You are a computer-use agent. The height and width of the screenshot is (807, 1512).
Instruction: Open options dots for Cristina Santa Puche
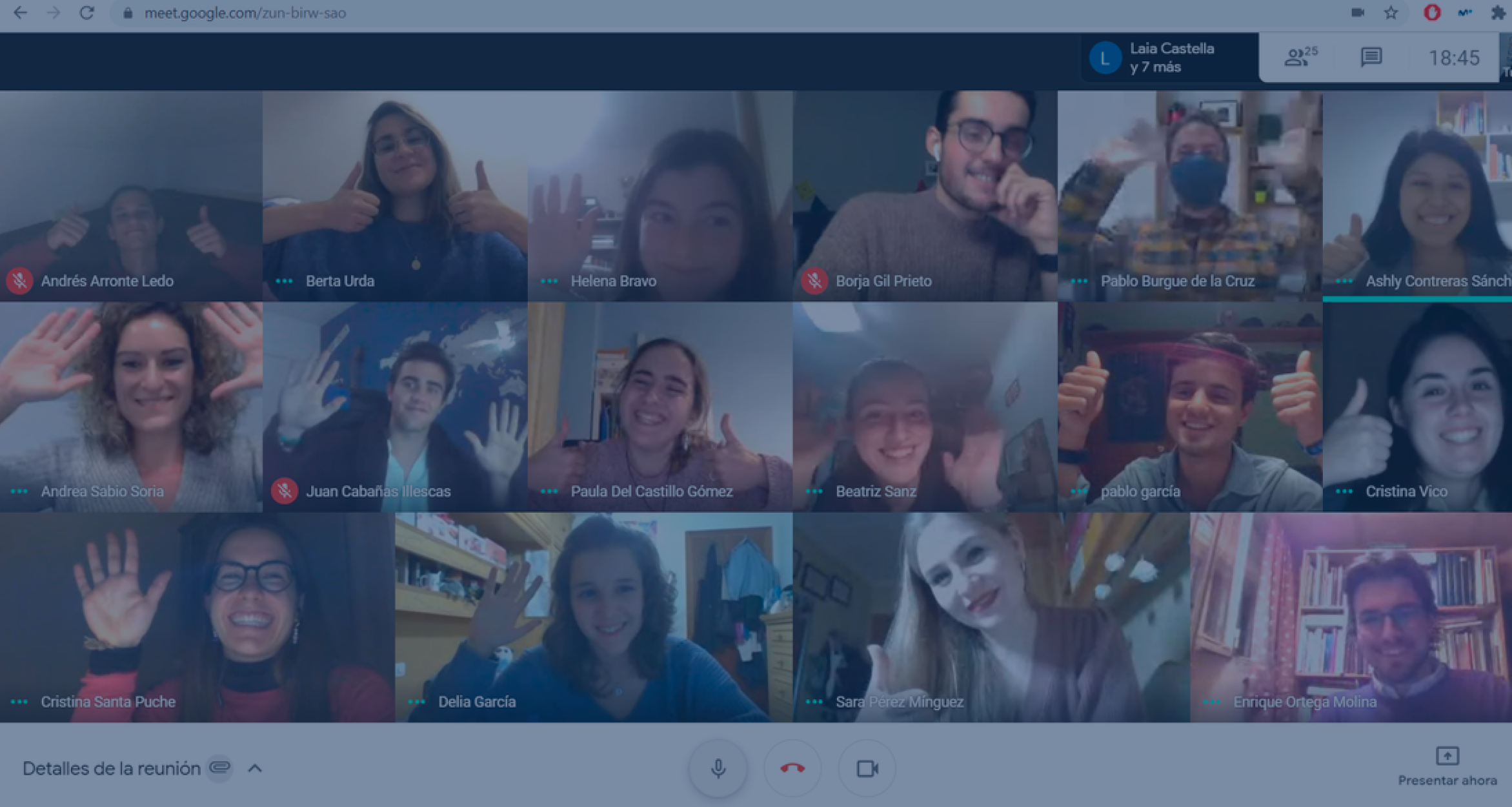pyautogui.click(x=19, y=702)
